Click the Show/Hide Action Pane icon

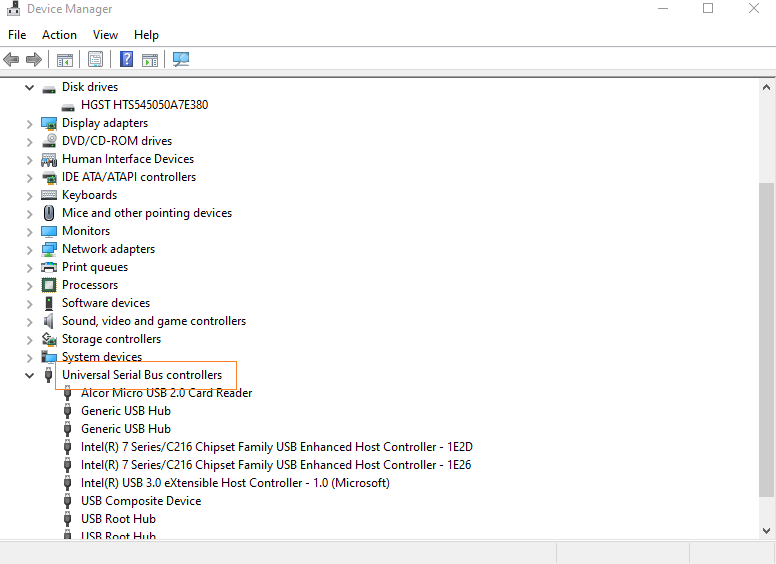150,60
